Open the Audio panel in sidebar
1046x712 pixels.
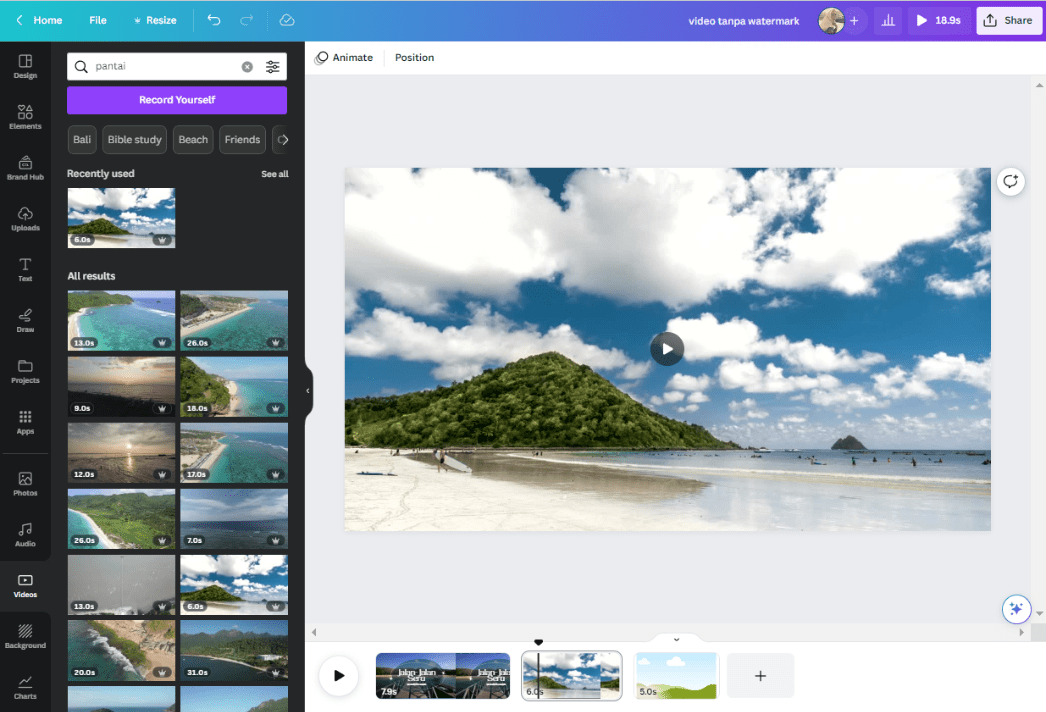click(x=25, y=533)
